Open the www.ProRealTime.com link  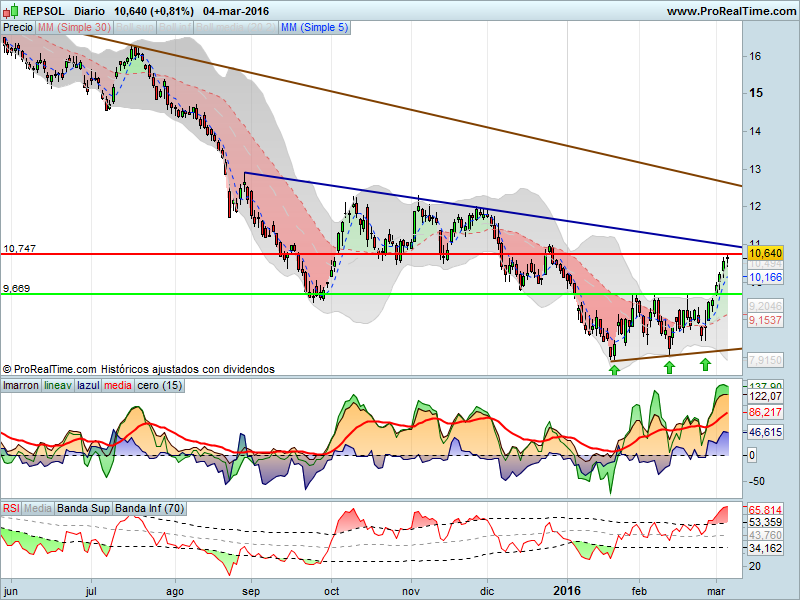[731, 11]
